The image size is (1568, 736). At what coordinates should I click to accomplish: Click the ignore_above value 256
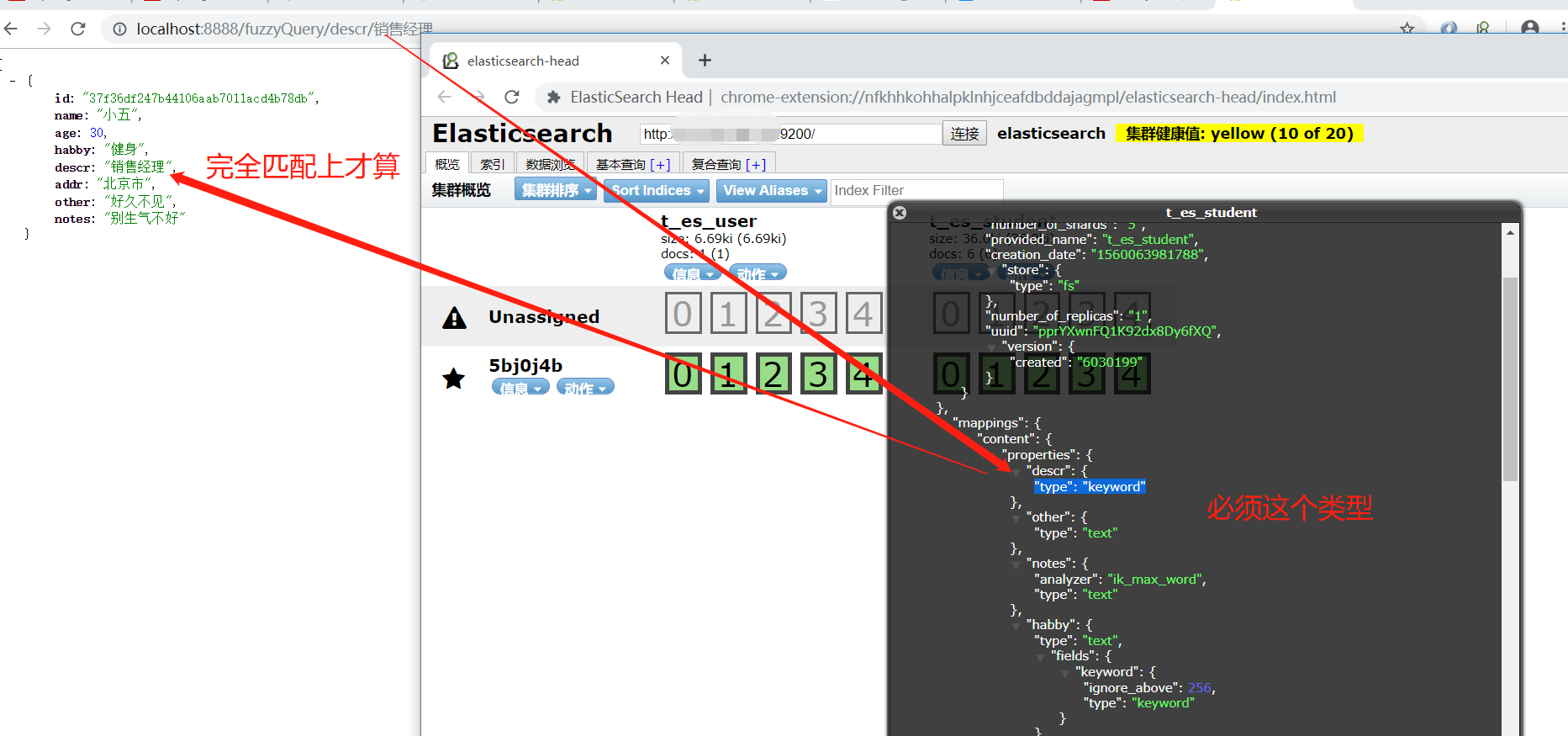(1200, 688)
